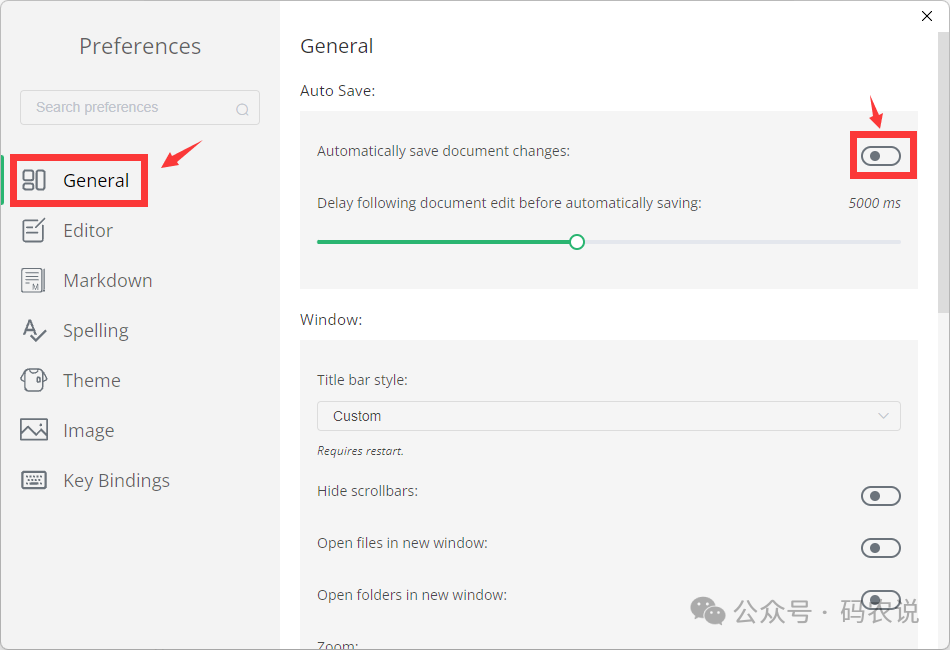Screen dimensions: 950x650
Task: Click the Spelling check icon
Action: 34,330
